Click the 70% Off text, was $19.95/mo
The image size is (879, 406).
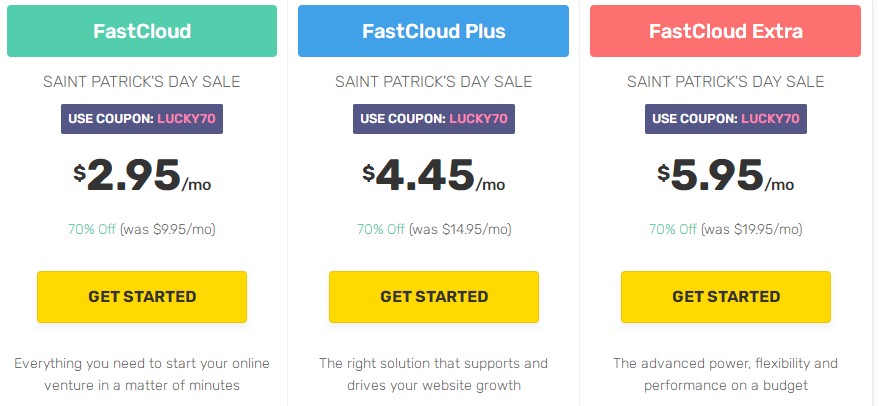(x=725, y=229)
